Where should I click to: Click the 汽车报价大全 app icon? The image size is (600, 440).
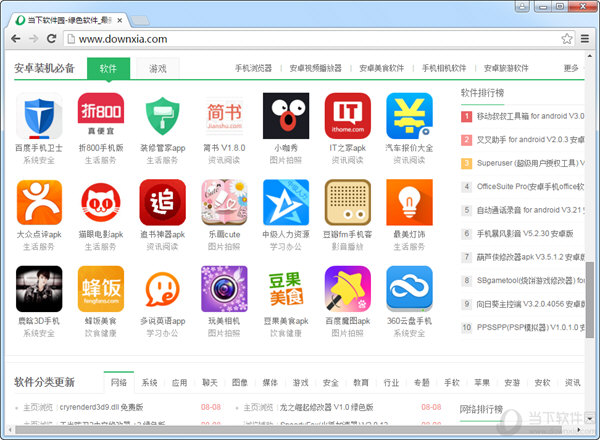(x=409, y=116)
